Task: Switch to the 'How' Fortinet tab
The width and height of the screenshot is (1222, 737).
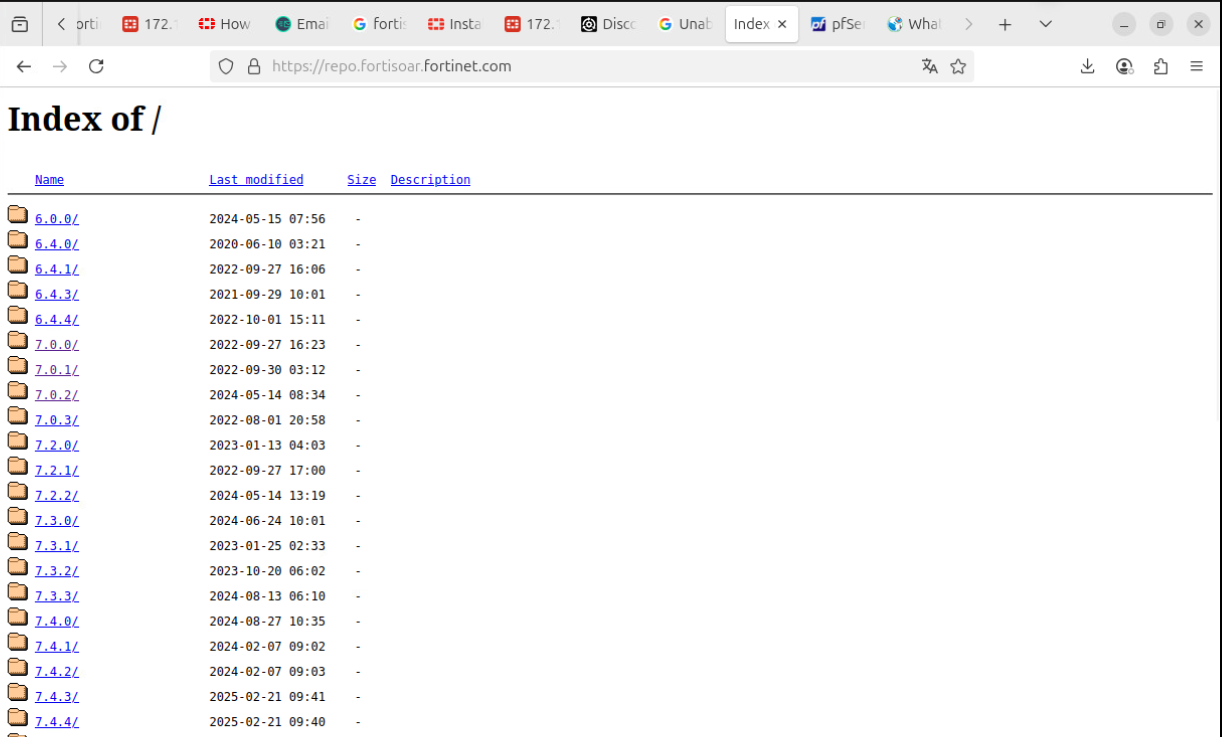Action: pos(225,24)
